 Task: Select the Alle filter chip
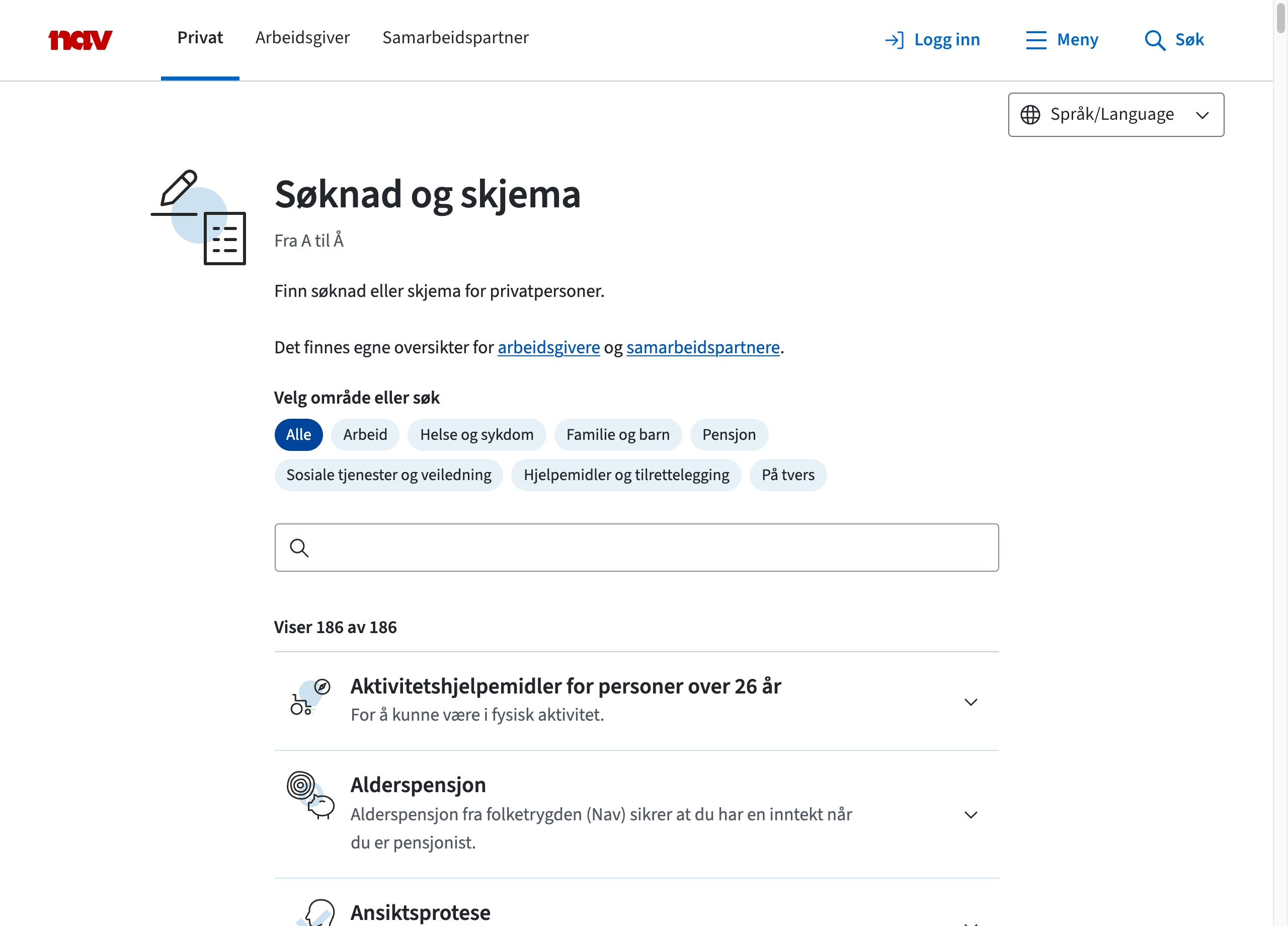tap(299, 435)
